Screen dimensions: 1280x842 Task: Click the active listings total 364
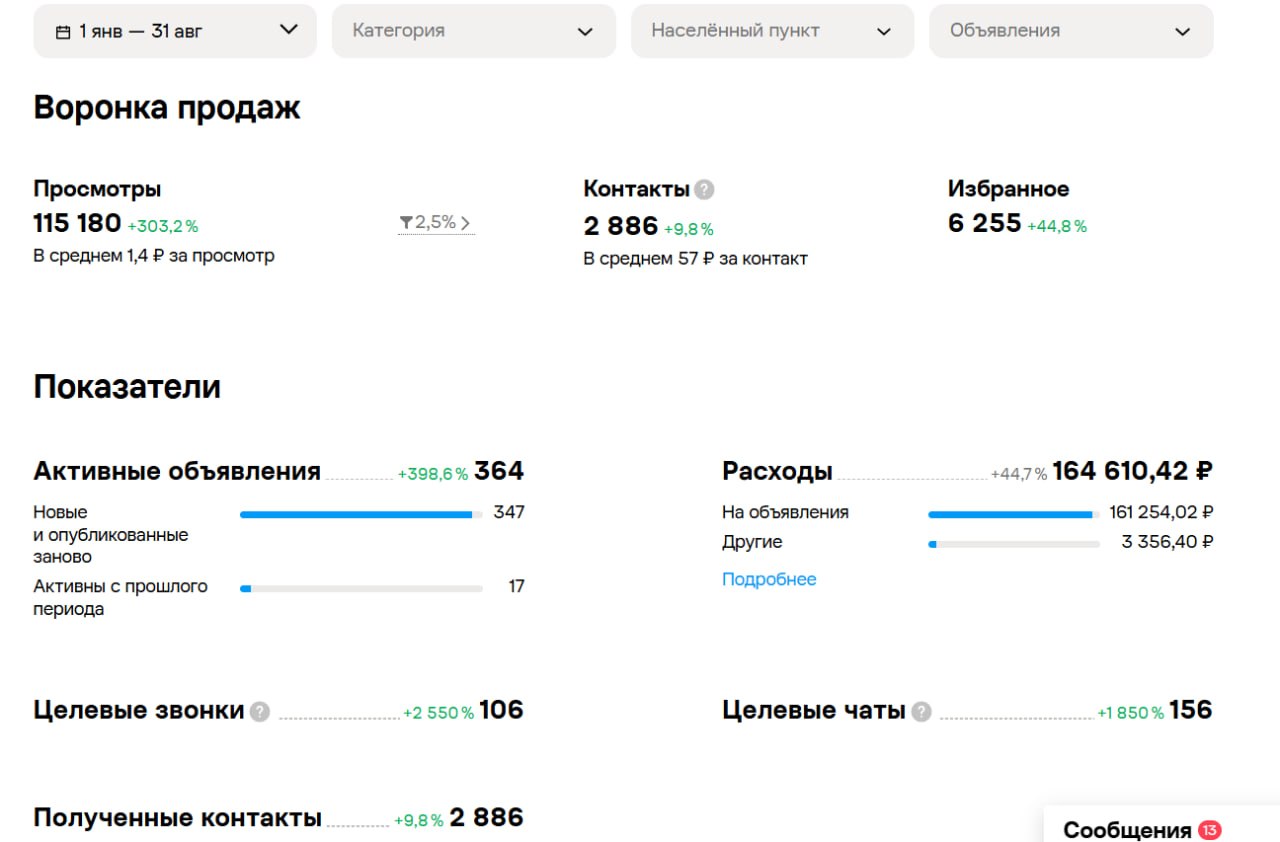[499, 471]
